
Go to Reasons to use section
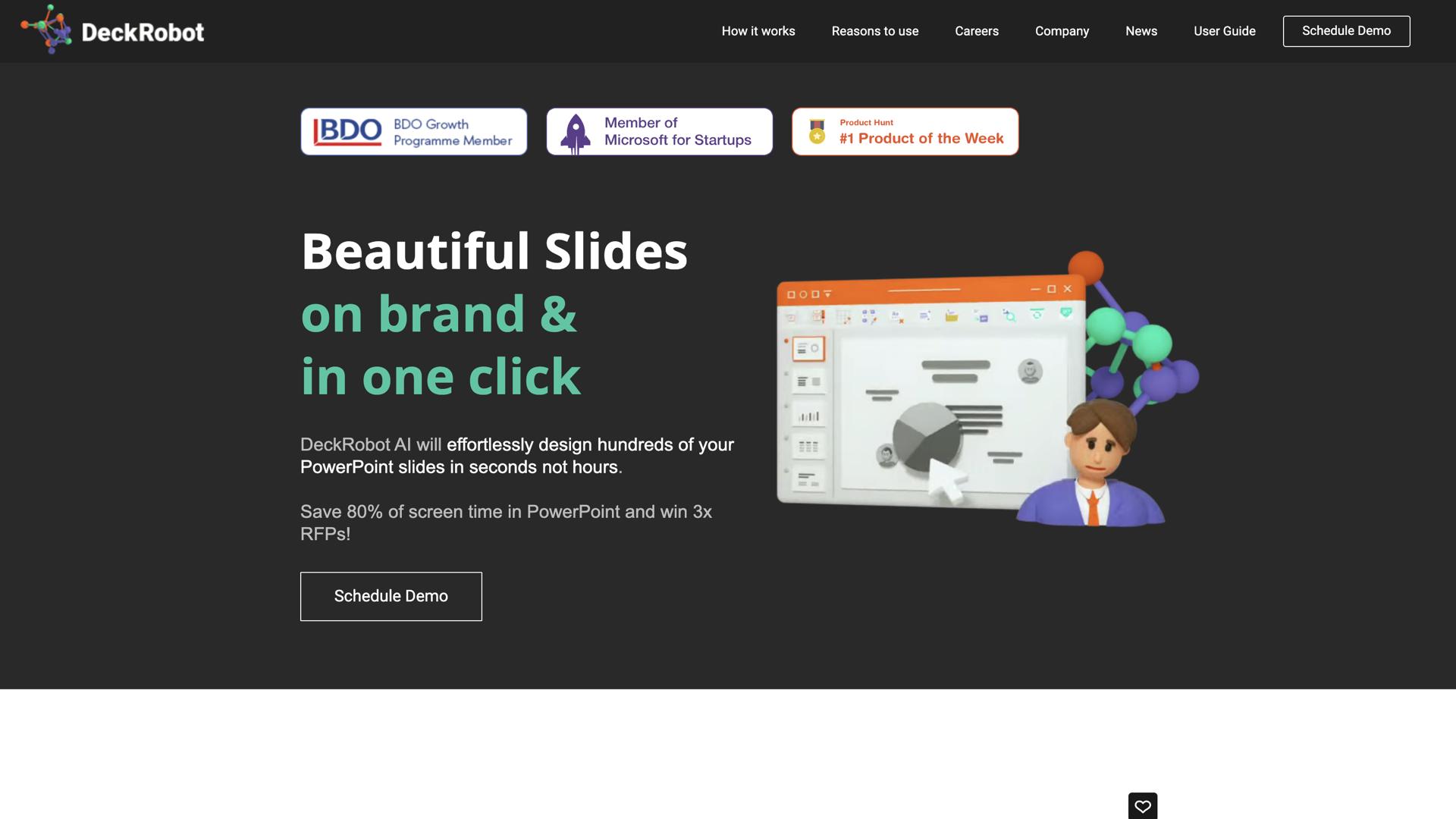pyautogui.click(x=874, y=31)
